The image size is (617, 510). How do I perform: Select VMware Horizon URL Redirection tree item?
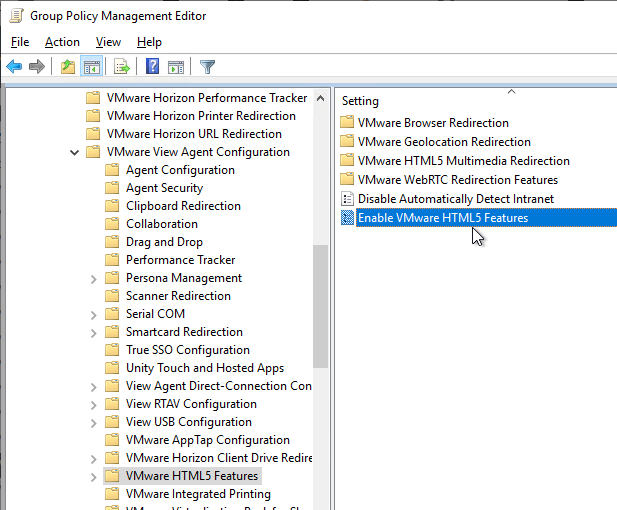click(194, 134)
